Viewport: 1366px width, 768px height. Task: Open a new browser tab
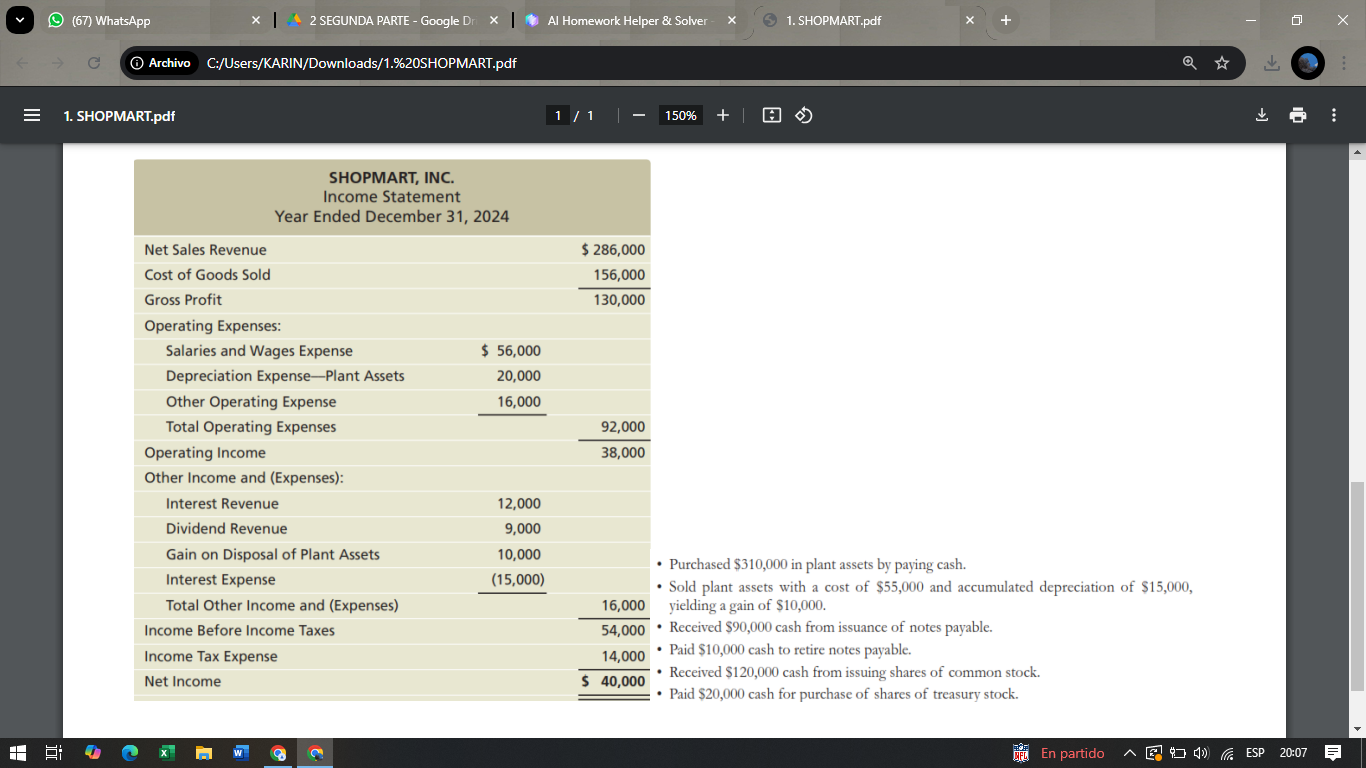tap(1005, 20)
